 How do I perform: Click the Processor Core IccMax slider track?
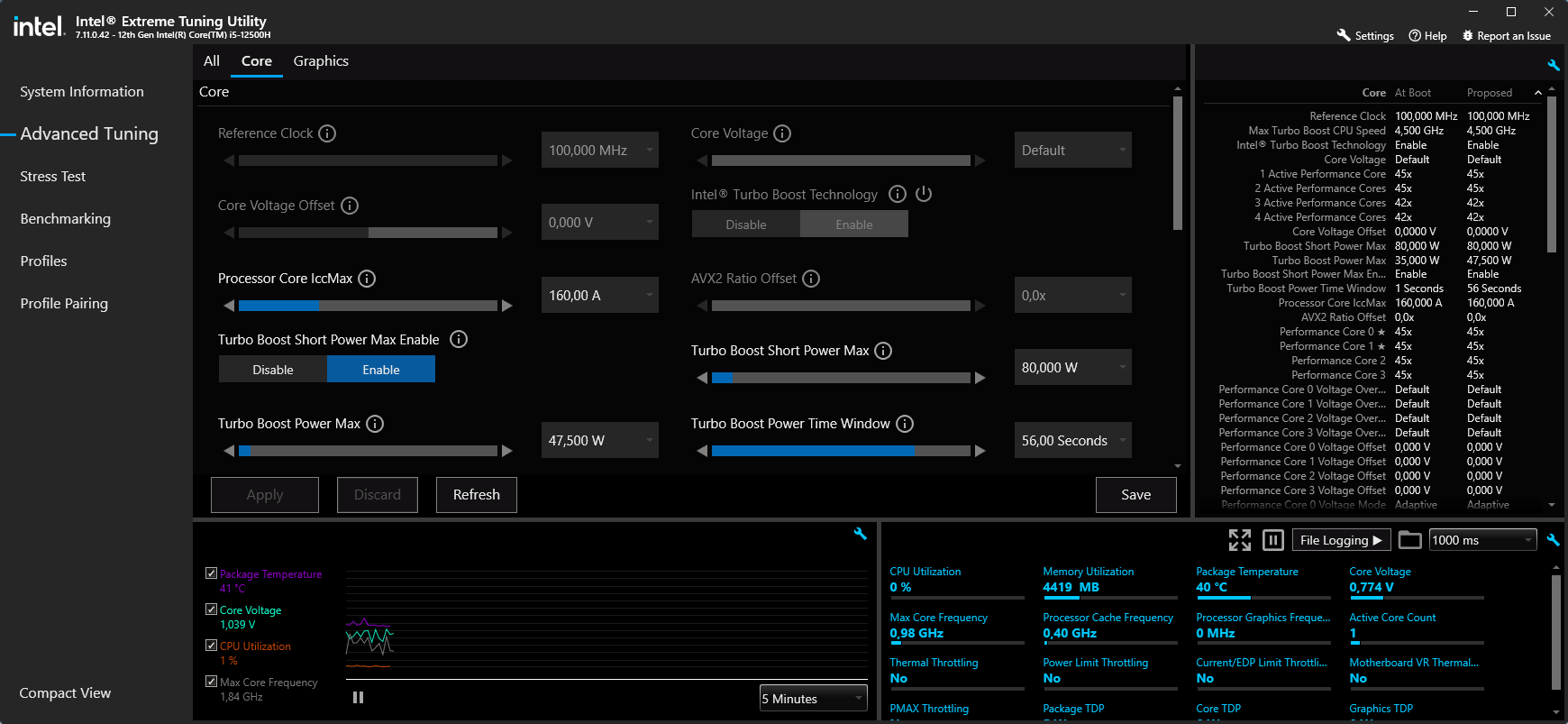pos(368,306)
